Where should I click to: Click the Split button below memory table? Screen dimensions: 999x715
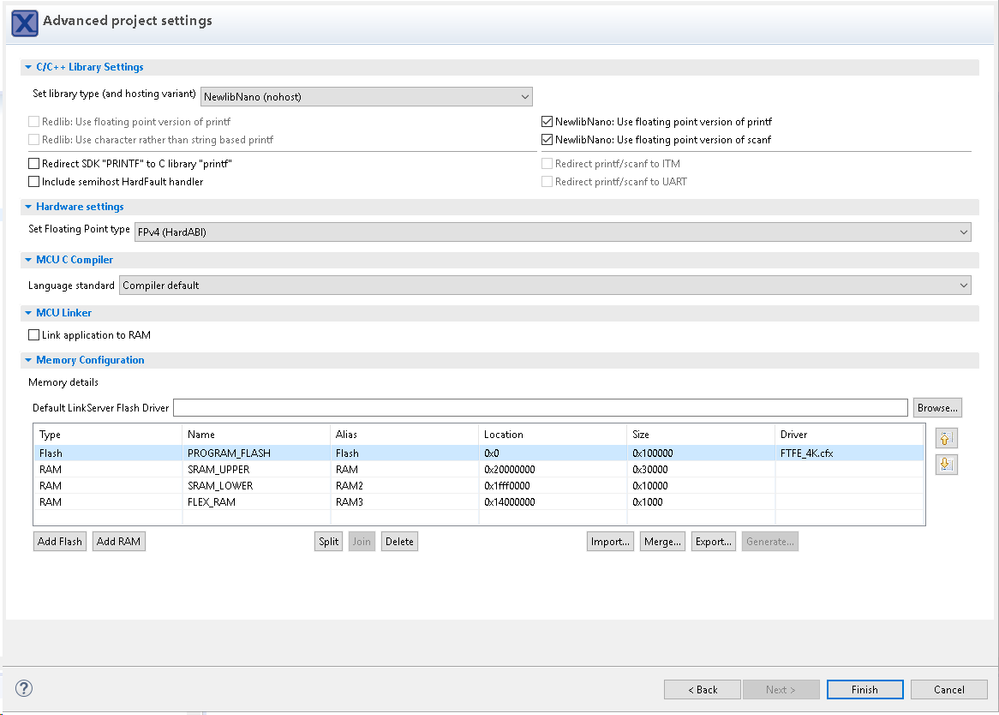[x=329, y=541]
